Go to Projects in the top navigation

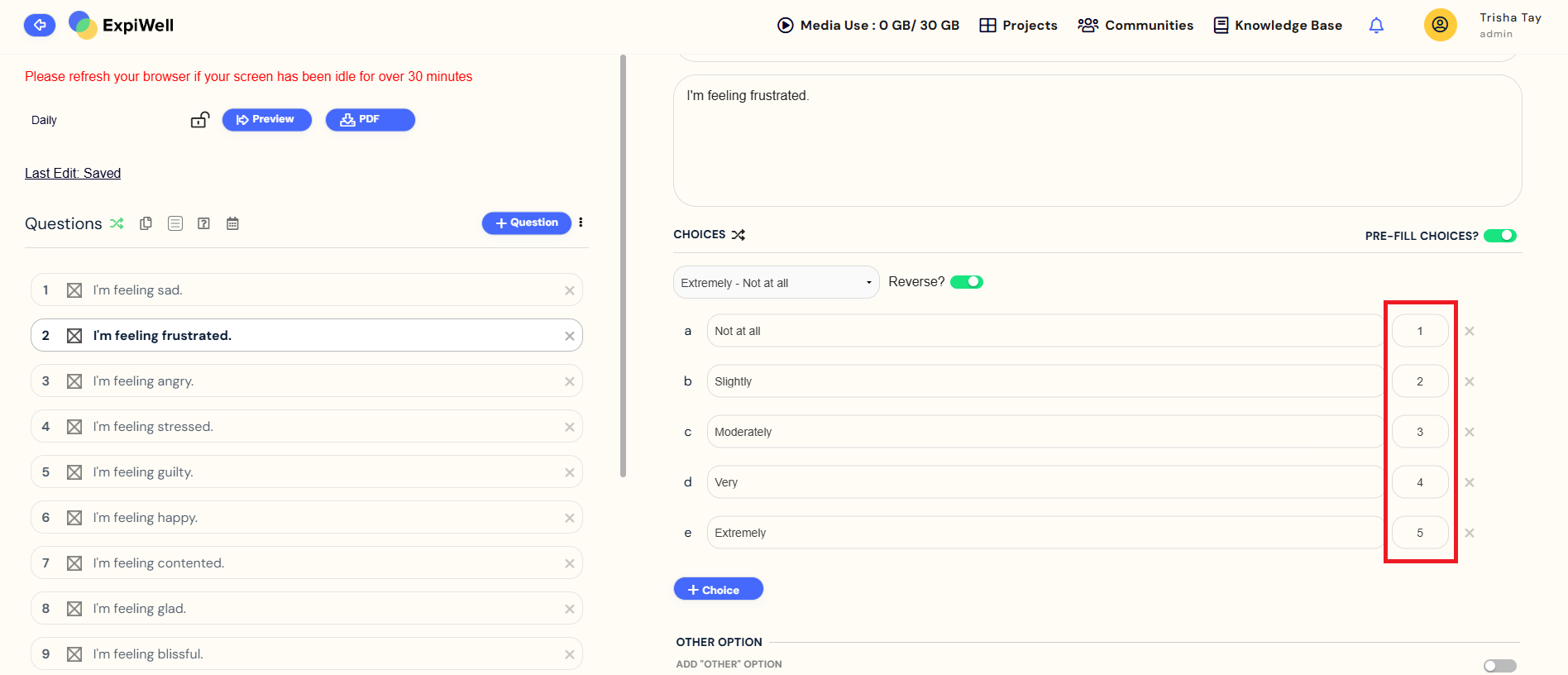(x=1018, y=26)
